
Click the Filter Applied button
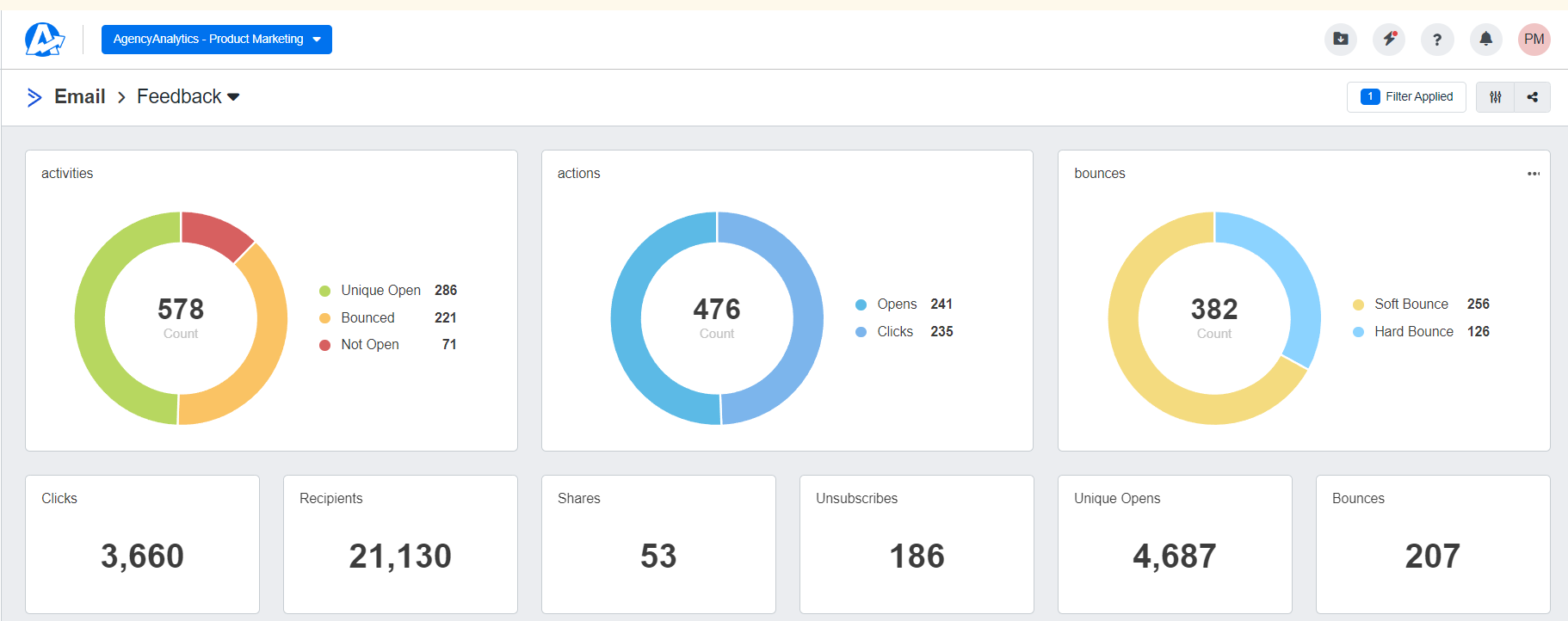pyautogui.click(x=1405, y=97)
